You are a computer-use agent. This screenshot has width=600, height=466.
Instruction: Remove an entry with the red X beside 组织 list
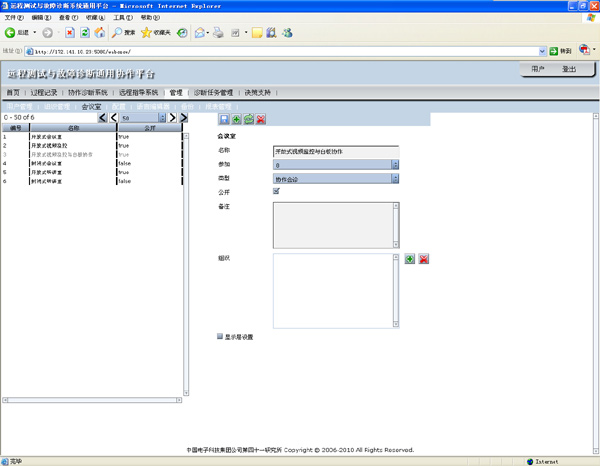click(x=424, y=259)
